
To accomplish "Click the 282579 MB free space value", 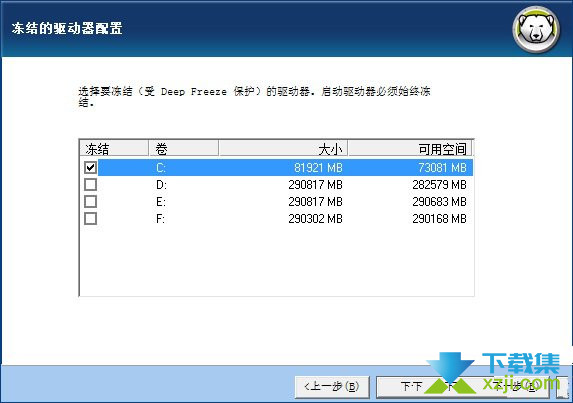I will pyautogui.click(x=439, y=185).
